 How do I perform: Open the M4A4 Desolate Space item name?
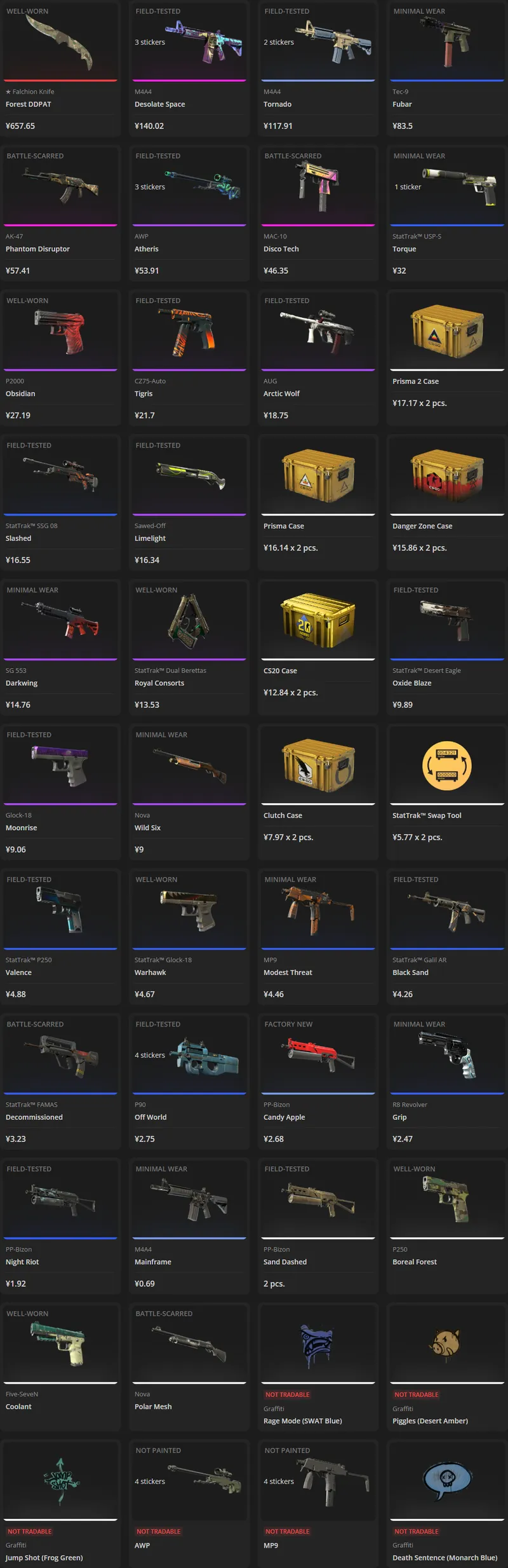click(159, 104)
